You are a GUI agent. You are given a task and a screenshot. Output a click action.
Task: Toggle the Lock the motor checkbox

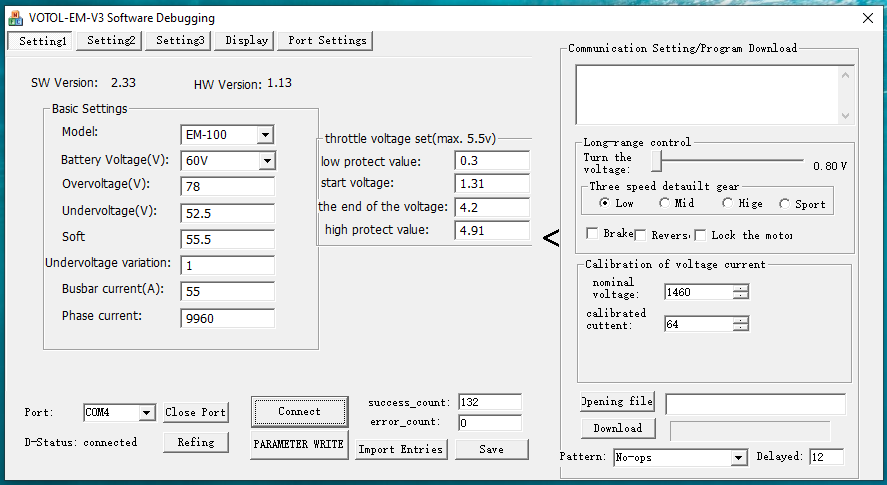[x=700, y=234]
